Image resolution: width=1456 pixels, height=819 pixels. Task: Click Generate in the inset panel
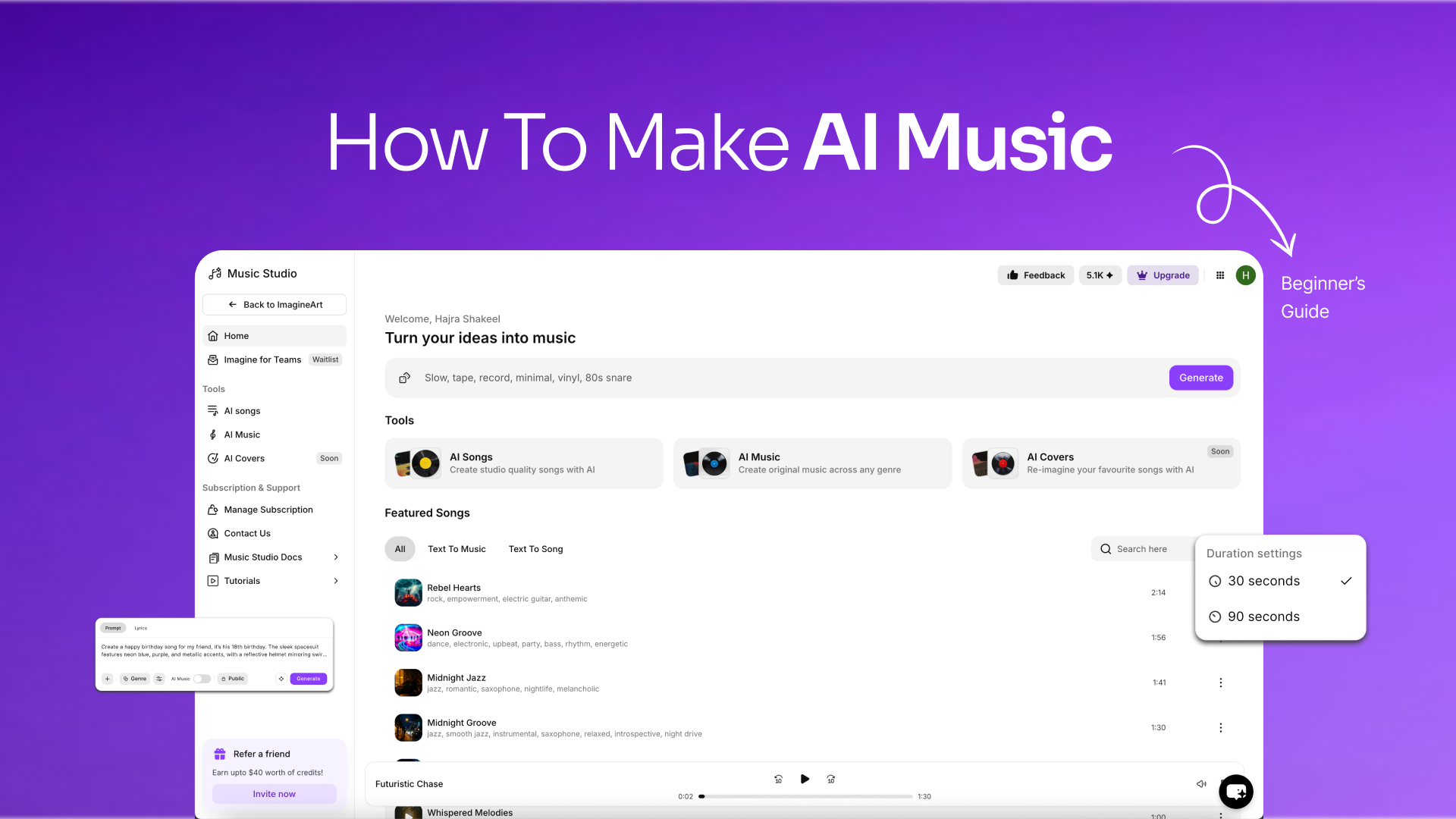point(309,679)
